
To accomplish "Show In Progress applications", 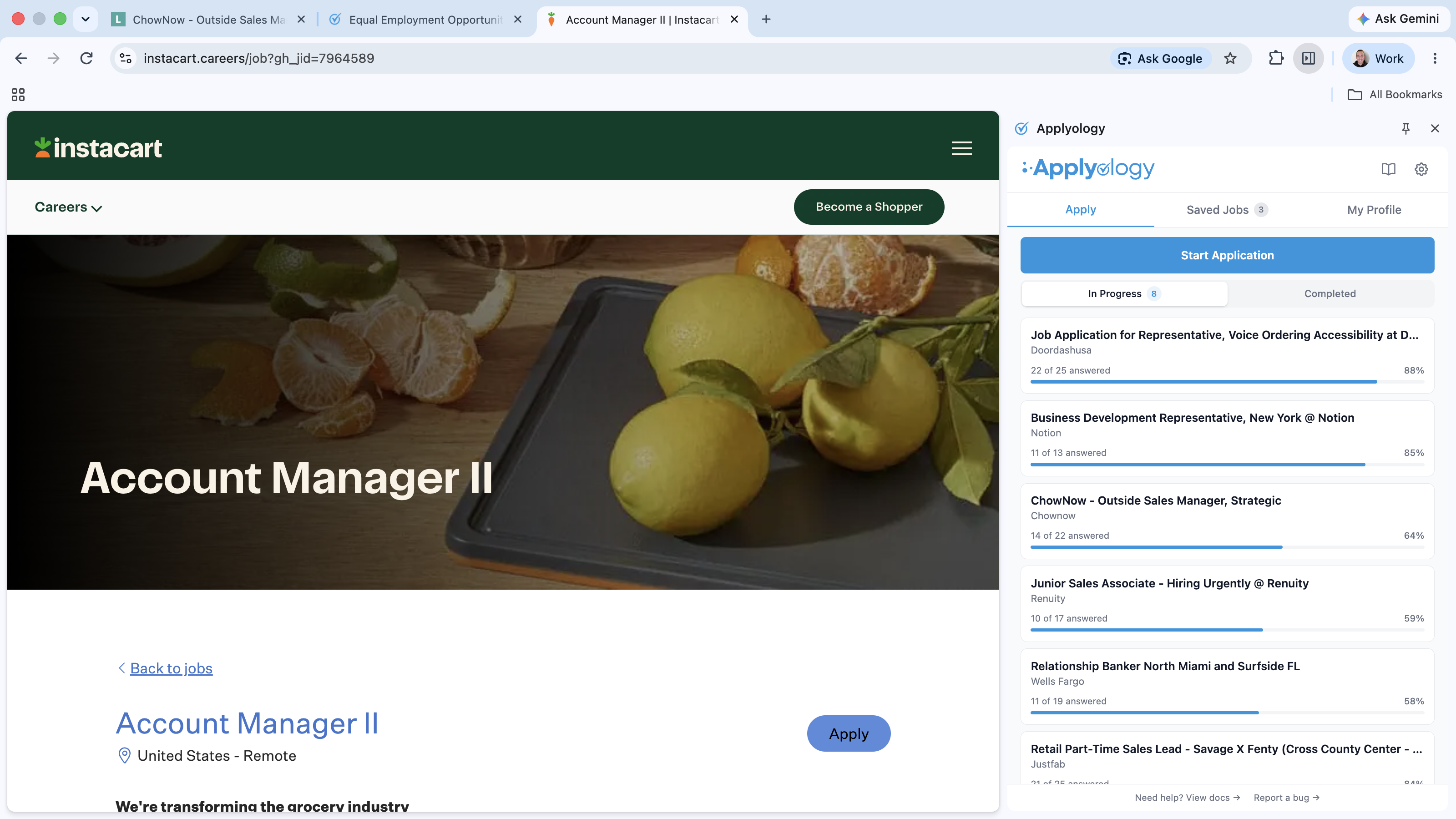I will (1124, 293).
